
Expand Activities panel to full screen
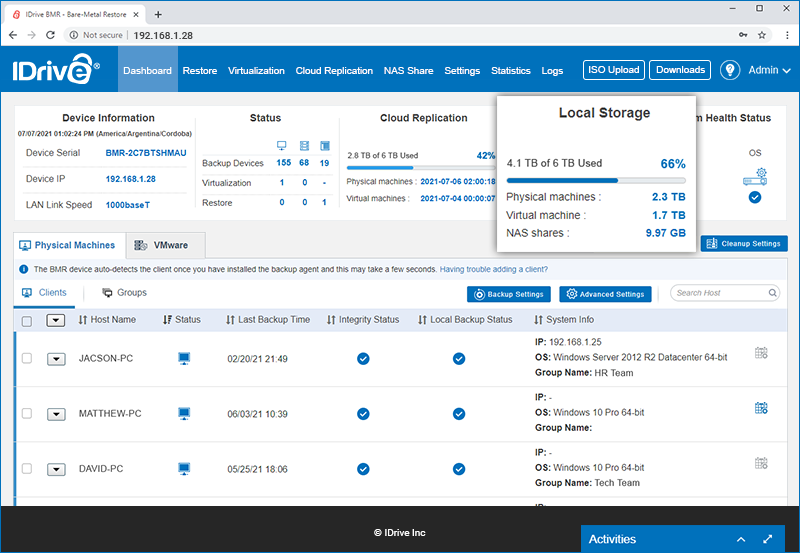[767, 539]
